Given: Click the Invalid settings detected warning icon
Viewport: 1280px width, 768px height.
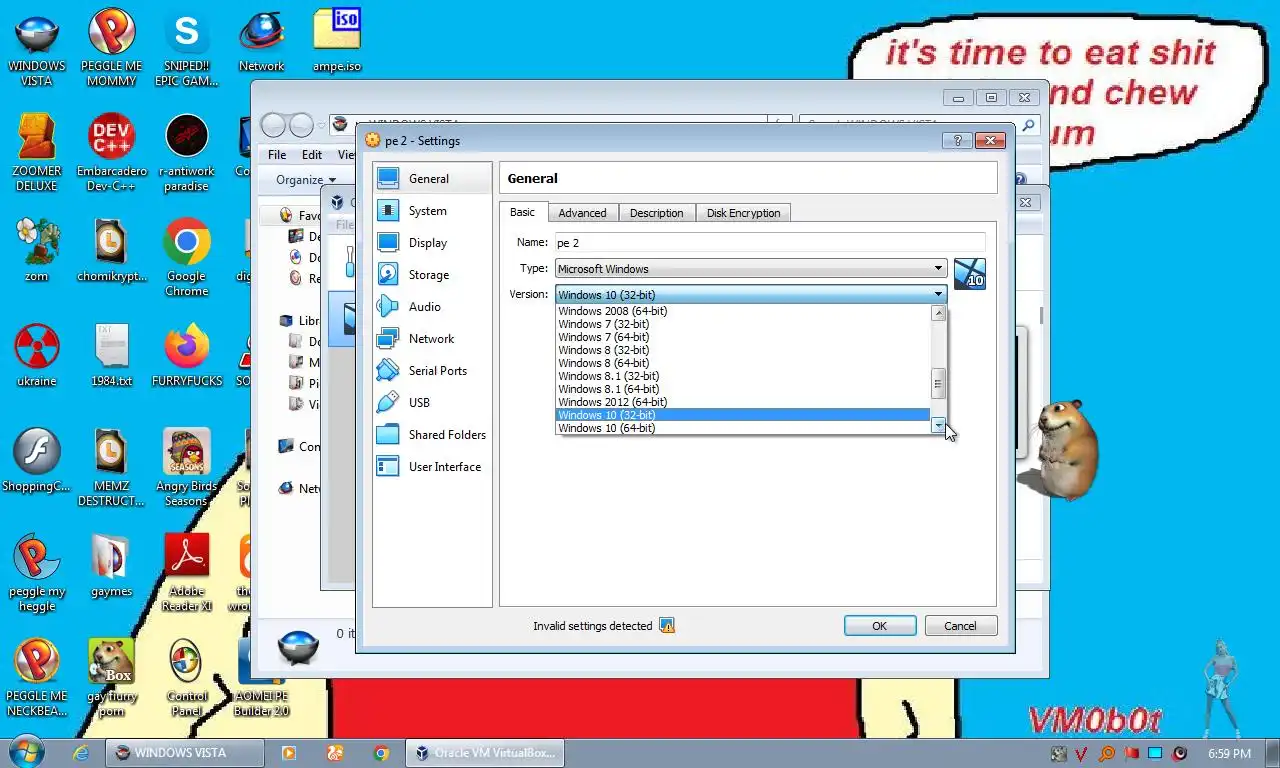Looking at the screenshot, I should click(x=667, y=626).
